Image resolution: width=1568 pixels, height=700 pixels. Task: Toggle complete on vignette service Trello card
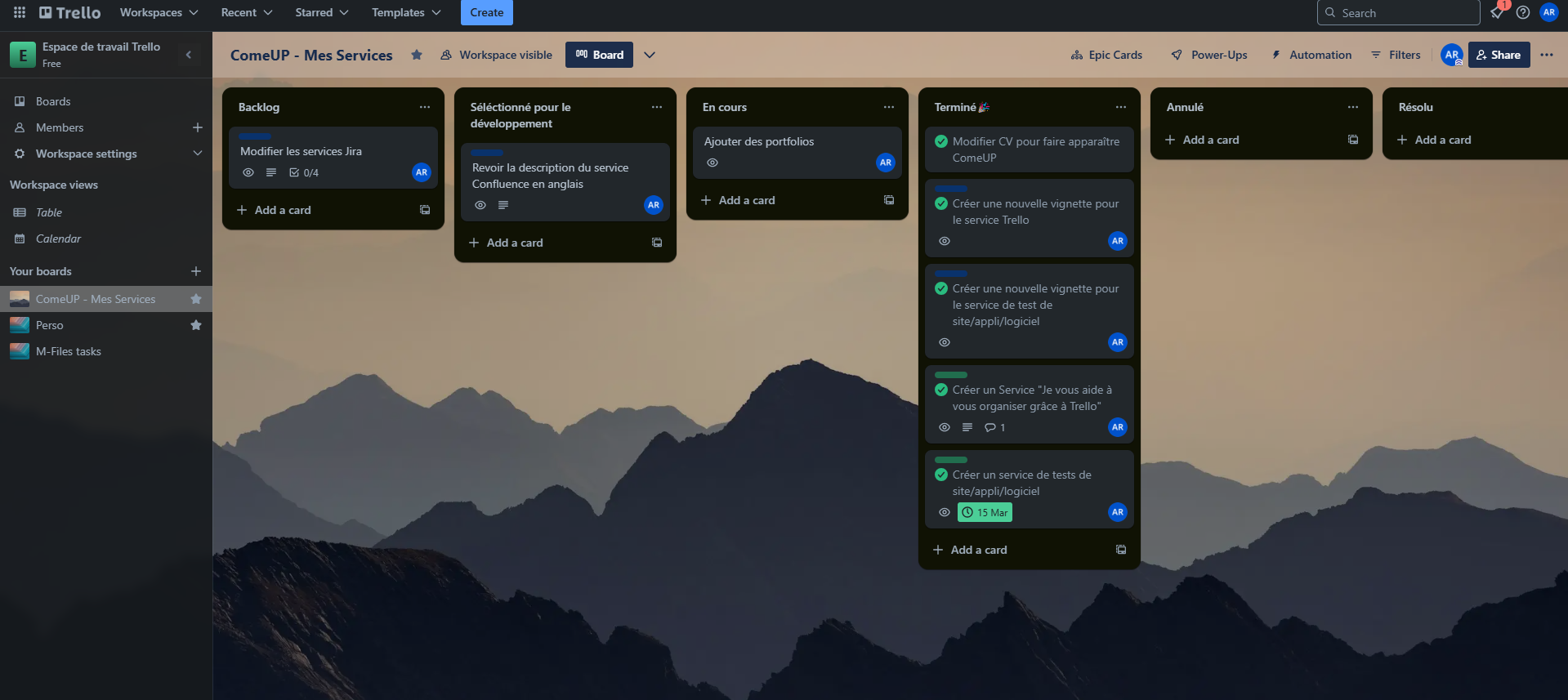coord(941,203)
